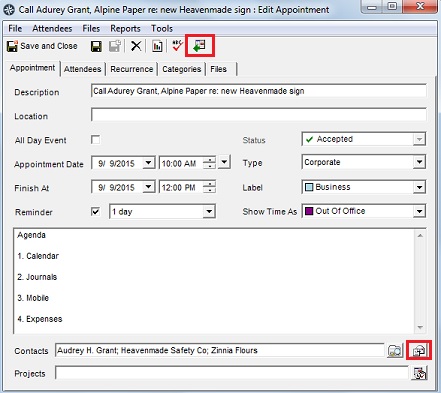Uncheck the Reminder checkbox
This screenshot has height=393, width=441.
click(x=96, y=211)
